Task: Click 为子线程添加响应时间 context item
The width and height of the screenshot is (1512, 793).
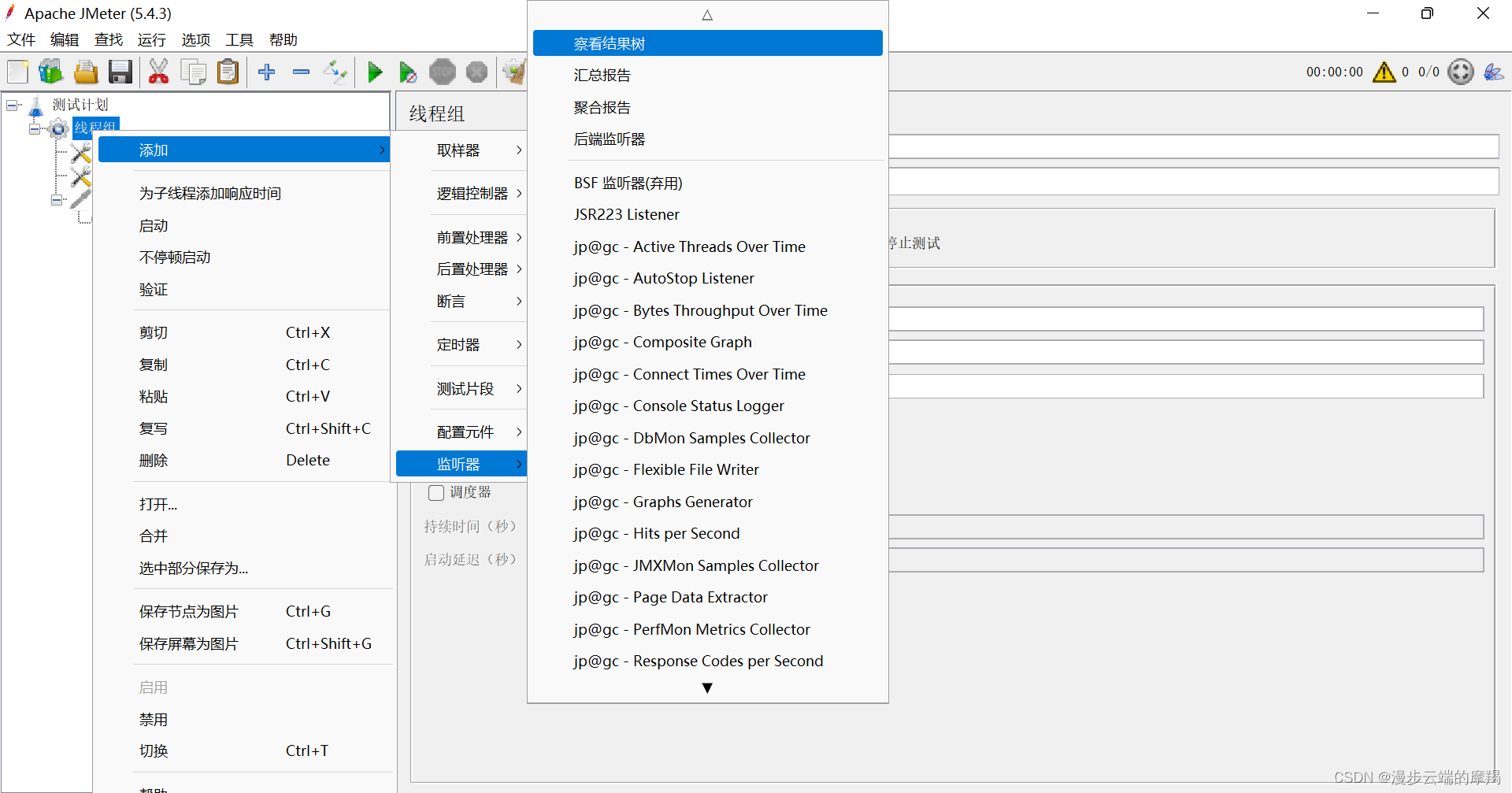Action: click(244, 194)
